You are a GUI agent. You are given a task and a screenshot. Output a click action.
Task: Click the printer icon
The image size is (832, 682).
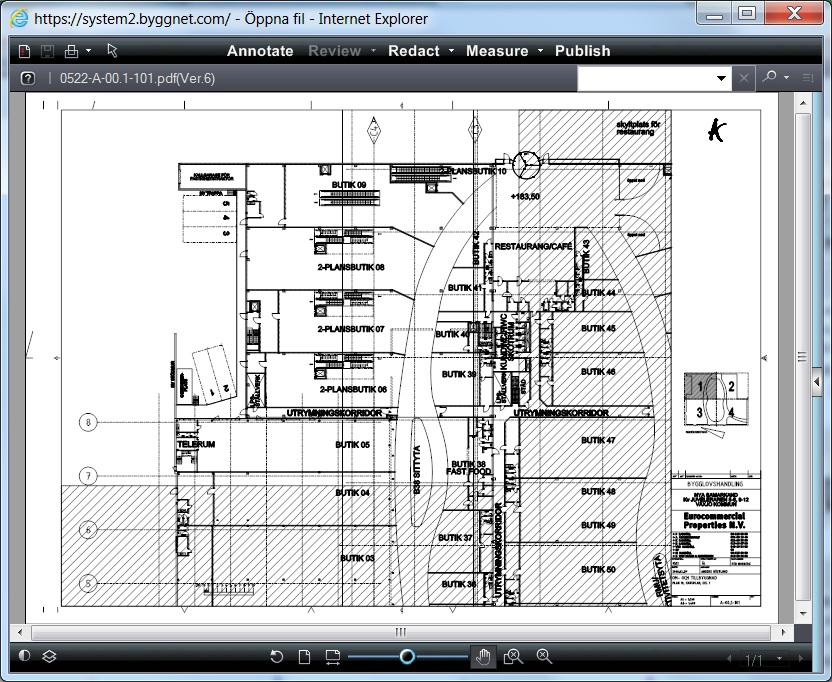tap(71, 51)
